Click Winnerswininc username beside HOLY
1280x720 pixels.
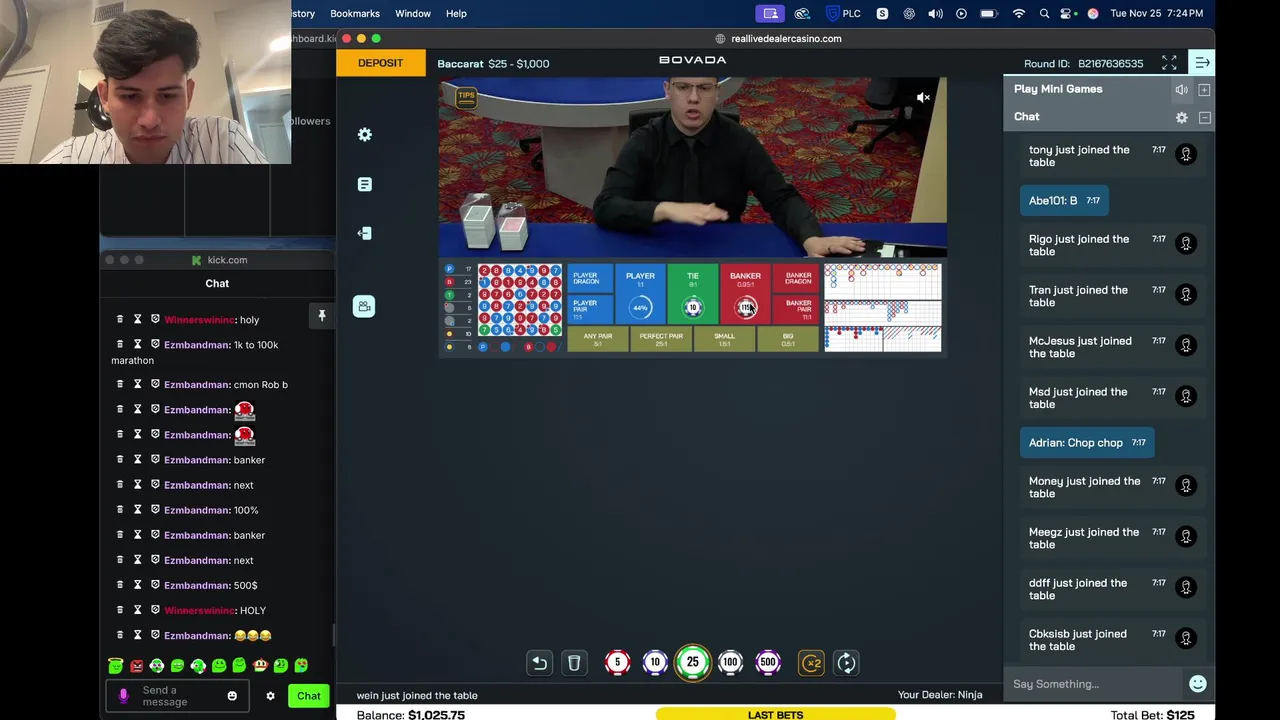pos(199,610)
